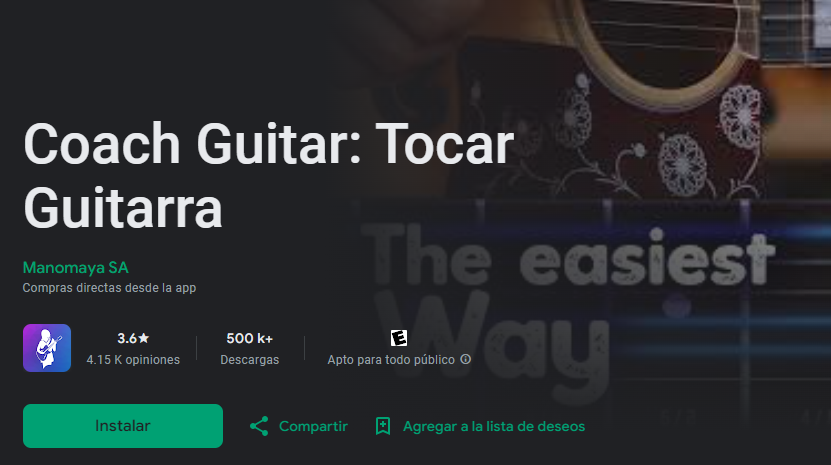Click the 500 k+ downloads figure
831x465 pixels.
[250, 338]
